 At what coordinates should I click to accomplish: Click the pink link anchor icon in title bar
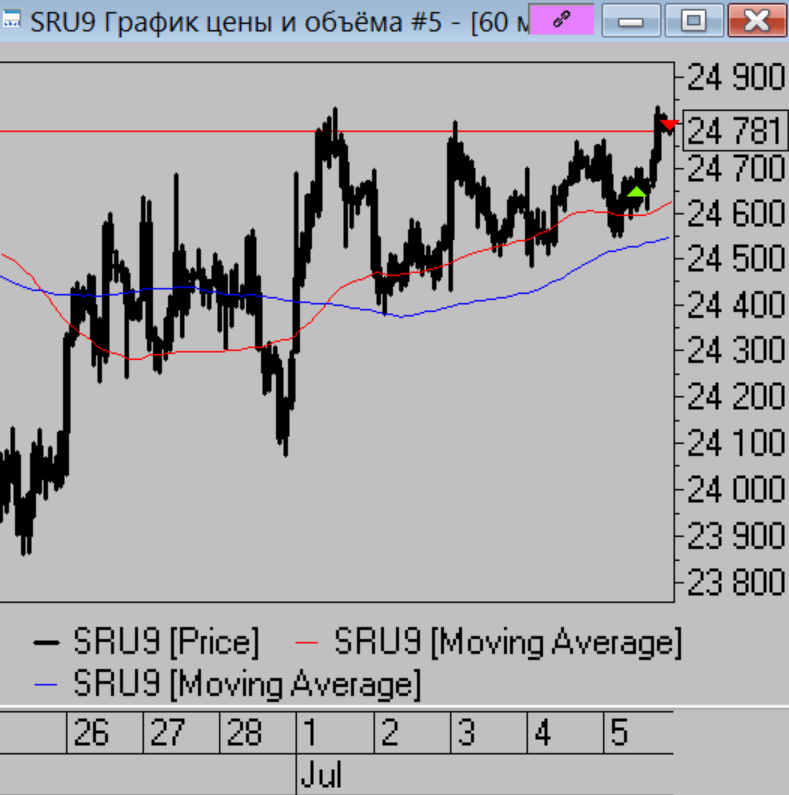pos(560,20)
